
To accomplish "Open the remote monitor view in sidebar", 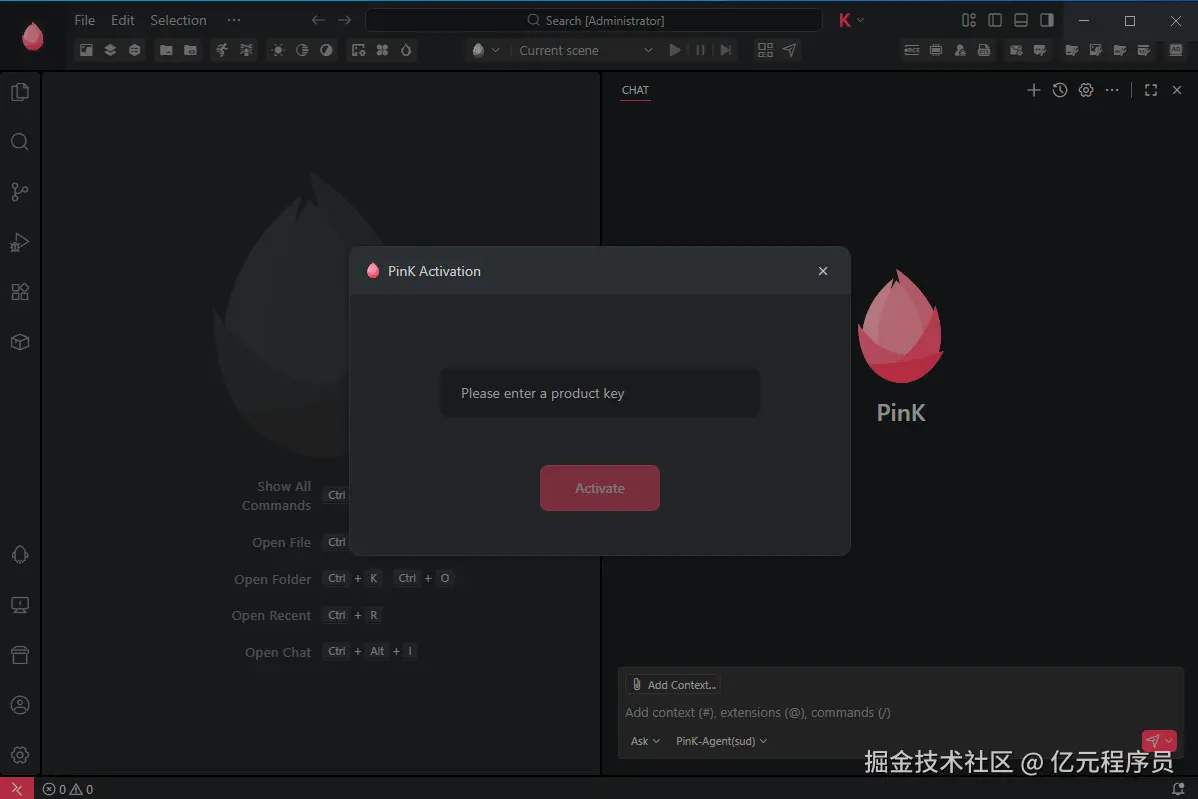I will click(20, 605).
